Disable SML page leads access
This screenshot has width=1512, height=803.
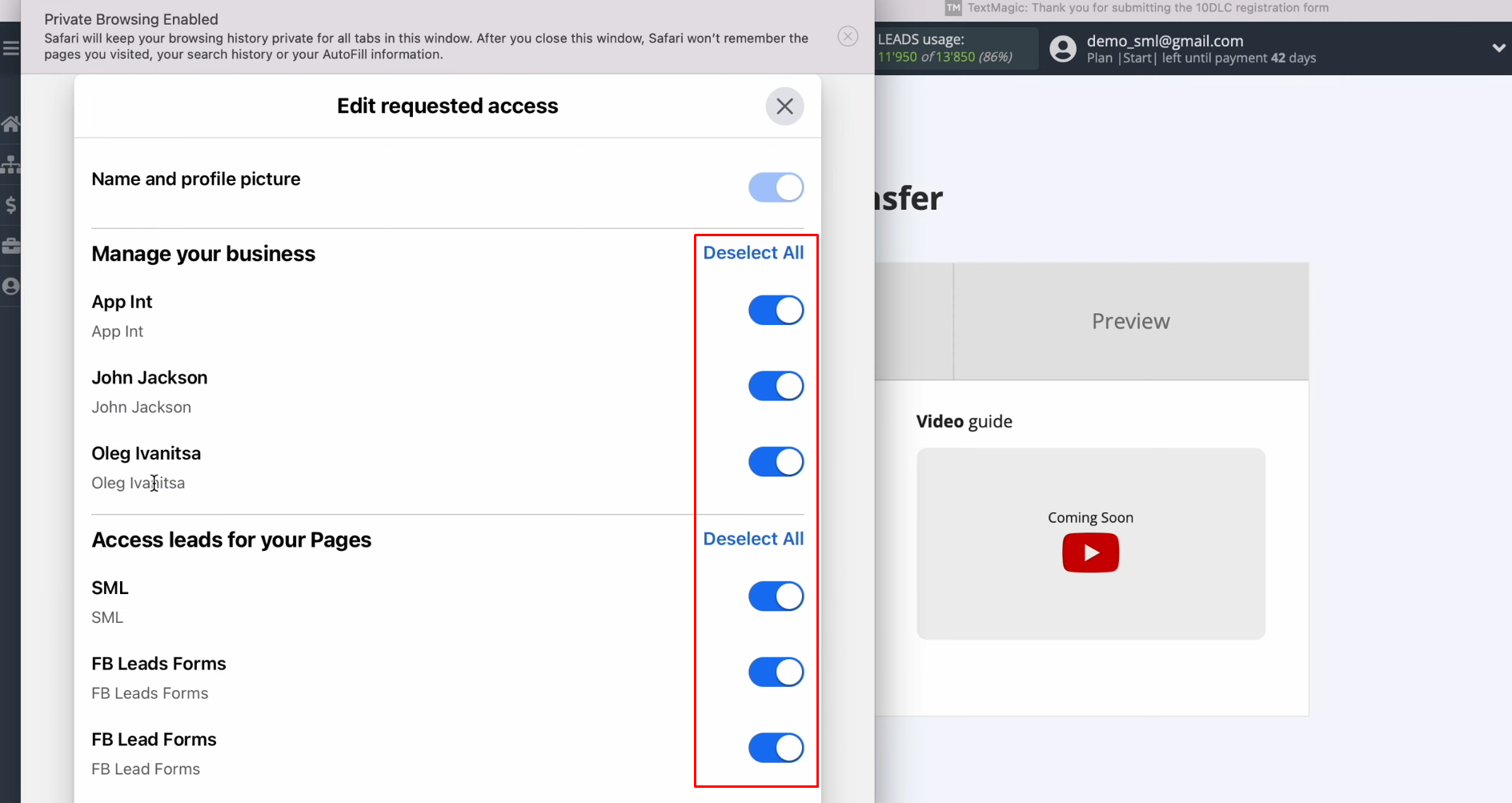coord(776,596)
